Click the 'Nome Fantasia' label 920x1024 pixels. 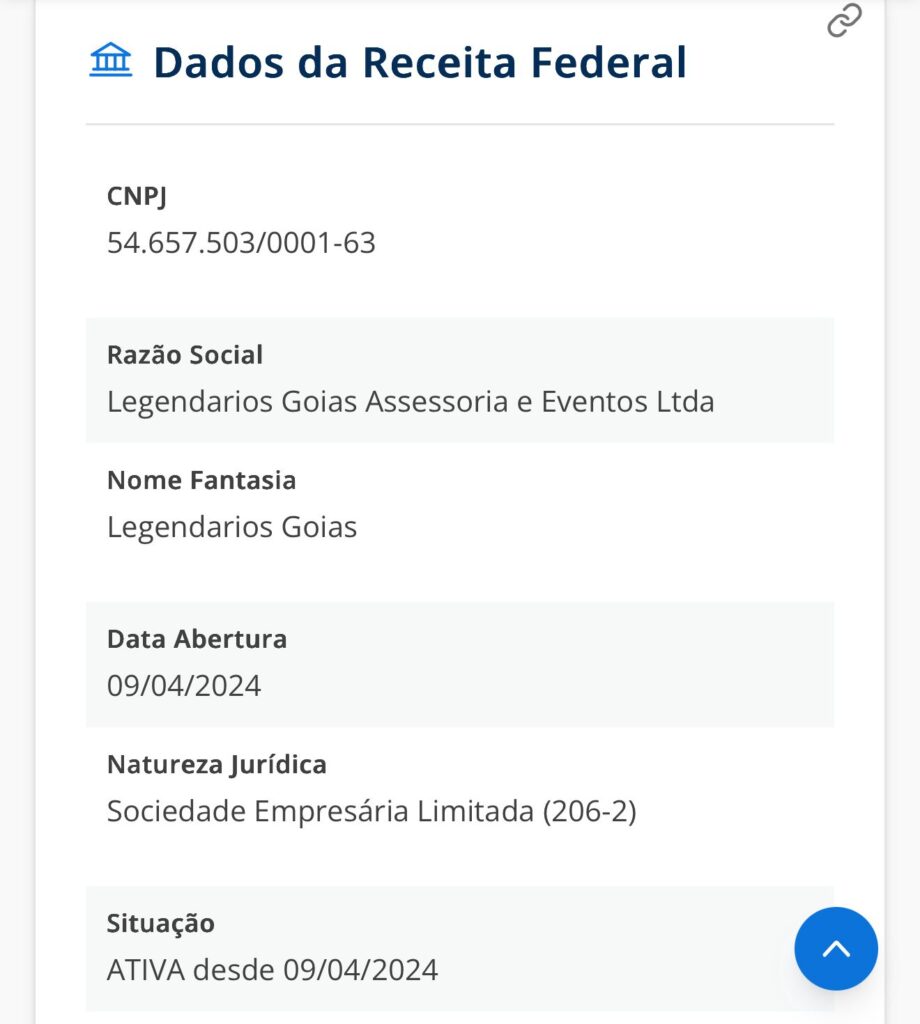click(201, 480)
